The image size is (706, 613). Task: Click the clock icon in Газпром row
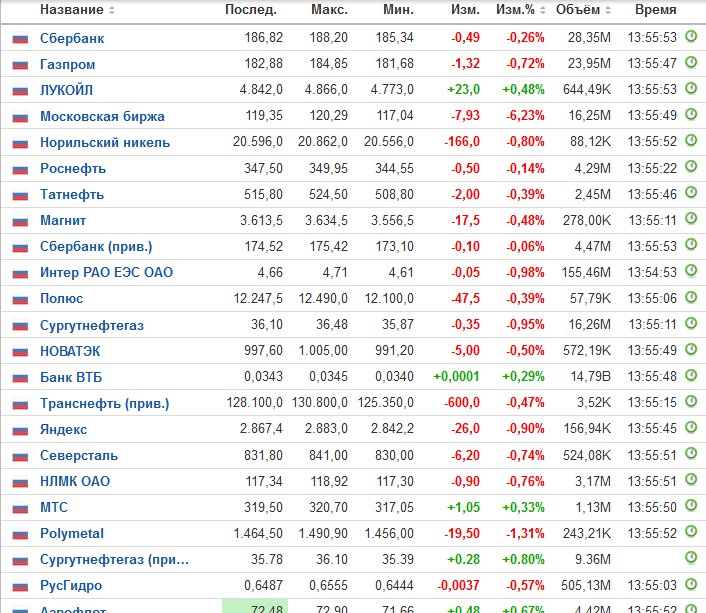pos(691,63)
